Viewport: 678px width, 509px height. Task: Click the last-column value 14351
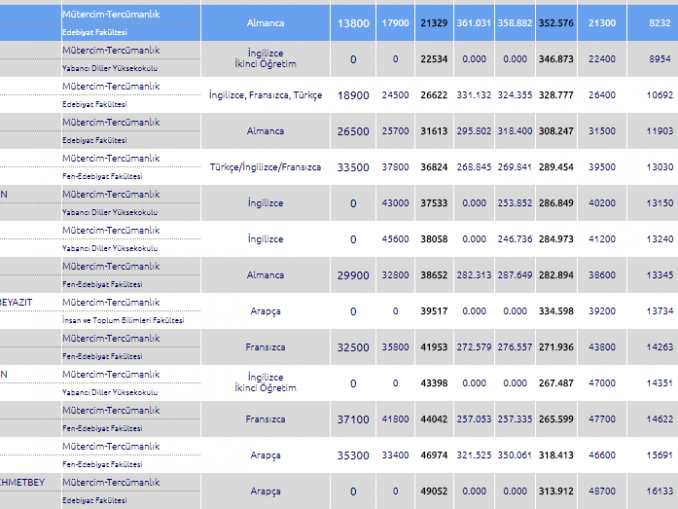(x=659, y=383)
